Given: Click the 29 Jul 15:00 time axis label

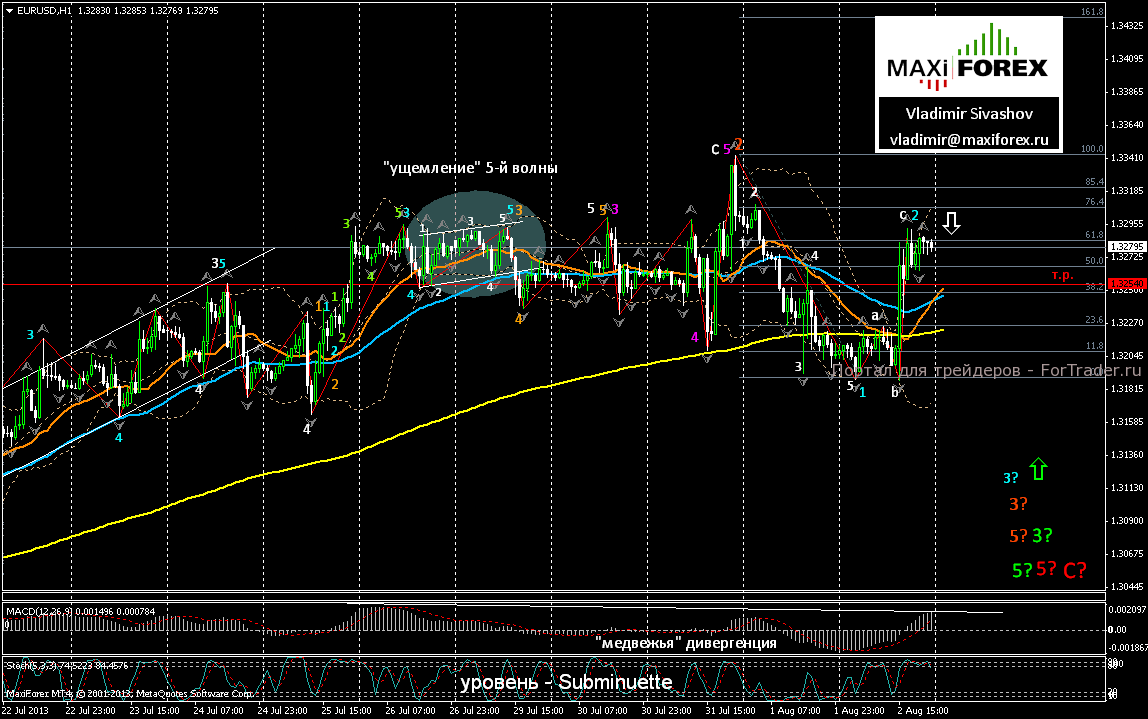Looking at the screenshot, I should [x=539, y=710].
